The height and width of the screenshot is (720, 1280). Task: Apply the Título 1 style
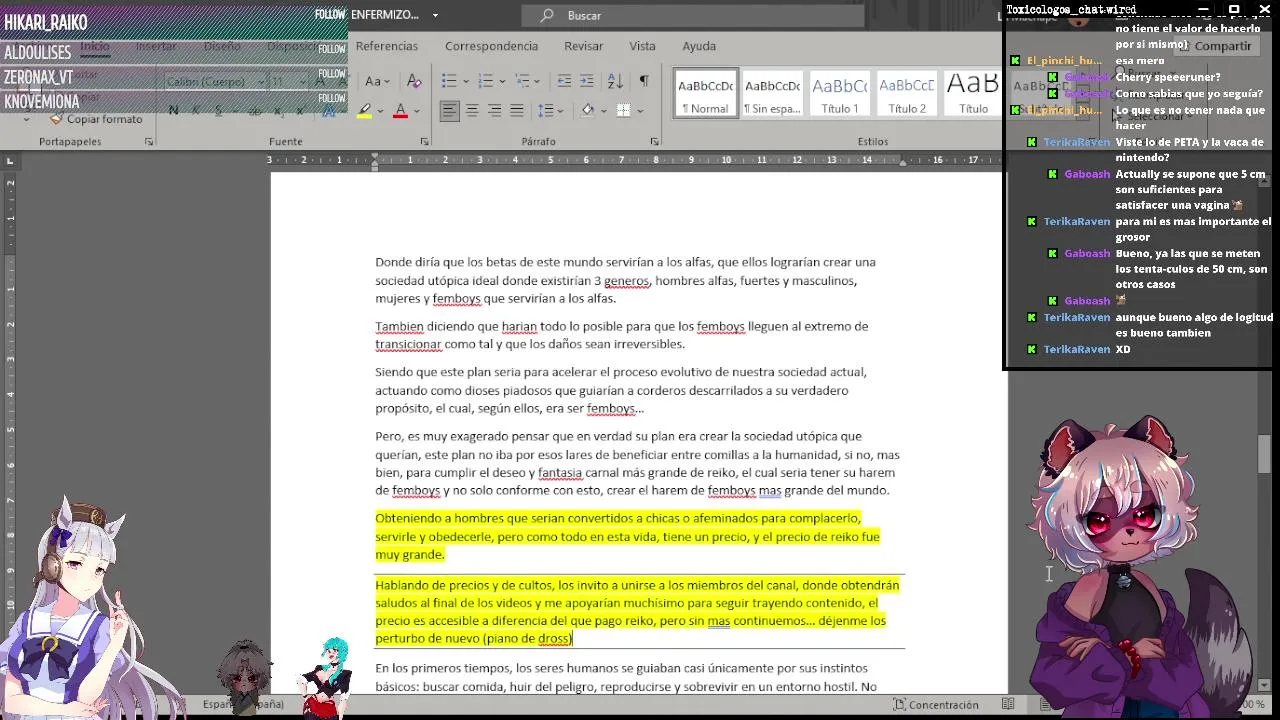tap(839, 93)
